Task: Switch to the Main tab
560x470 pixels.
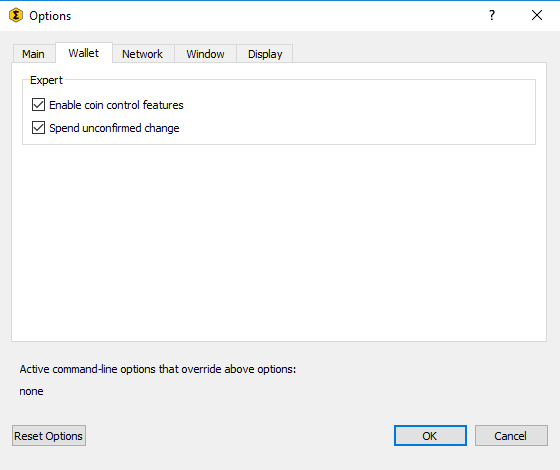Action: coord(34,54)
